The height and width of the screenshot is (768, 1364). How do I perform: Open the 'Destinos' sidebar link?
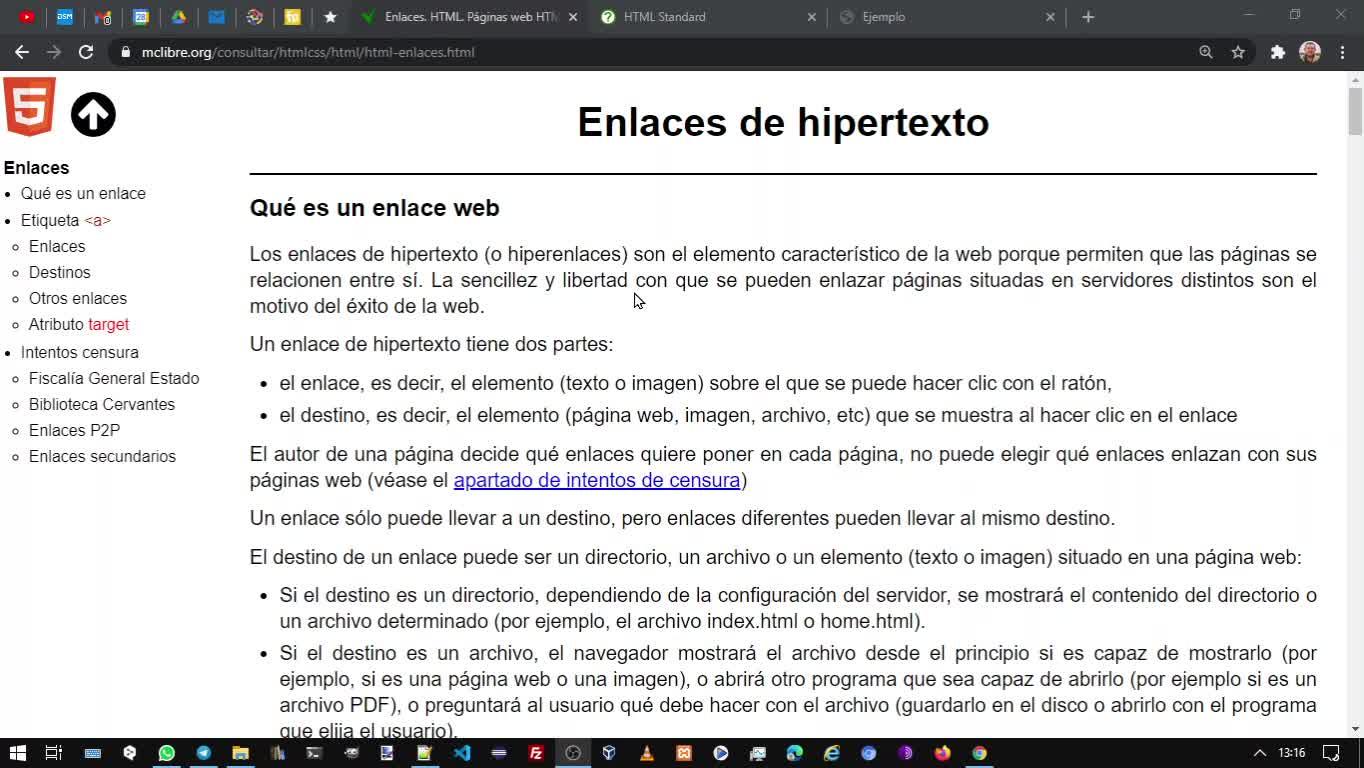pyautogui.click(x=60, y=273)
